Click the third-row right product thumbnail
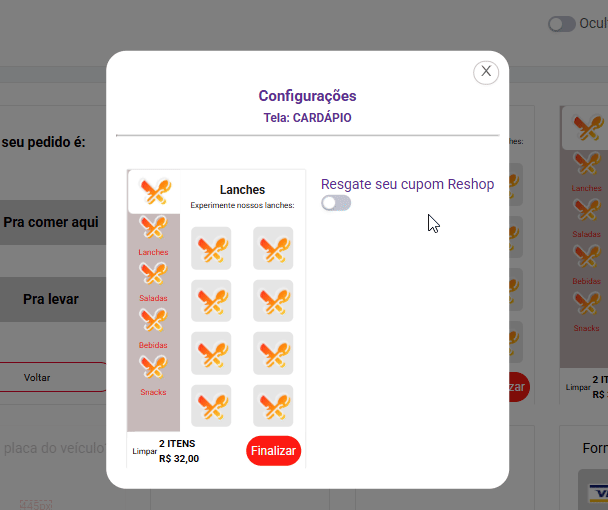This screenshot has height=510, width=608. 273,353
